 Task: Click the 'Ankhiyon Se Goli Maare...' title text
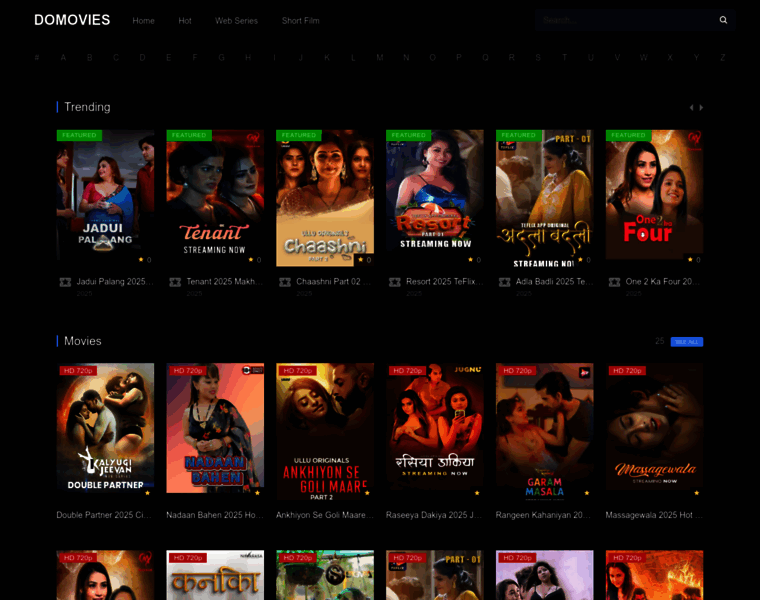(x=325, y=515)
